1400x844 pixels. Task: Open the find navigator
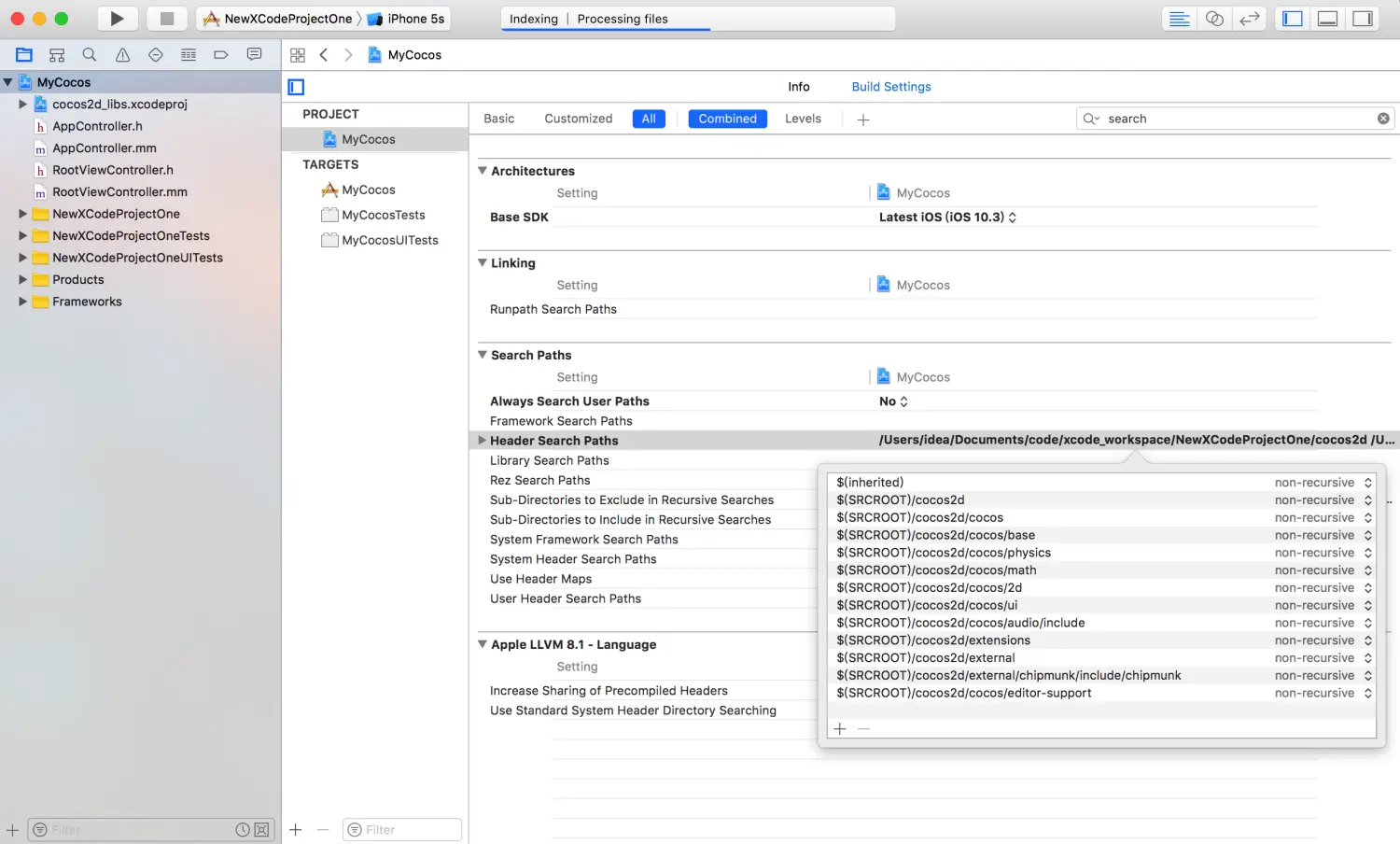pyautogui.click(x=90, y=55)
